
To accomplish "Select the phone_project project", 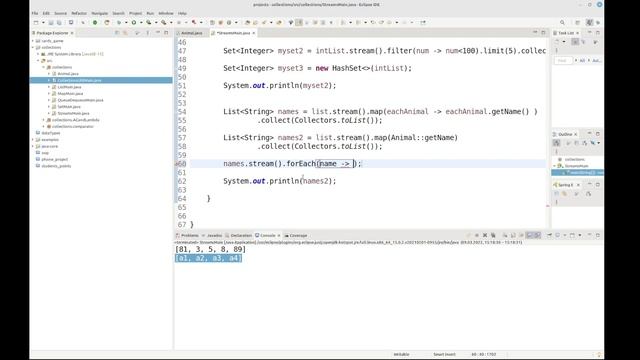I will [54, 159].
